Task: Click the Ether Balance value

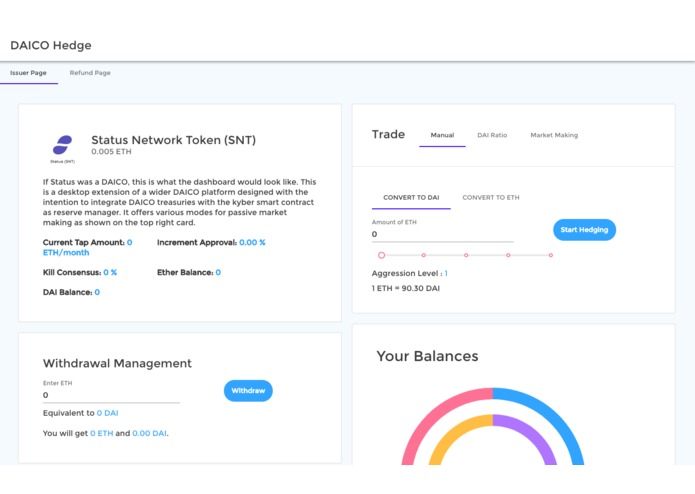Action: (x=218, y=272)
